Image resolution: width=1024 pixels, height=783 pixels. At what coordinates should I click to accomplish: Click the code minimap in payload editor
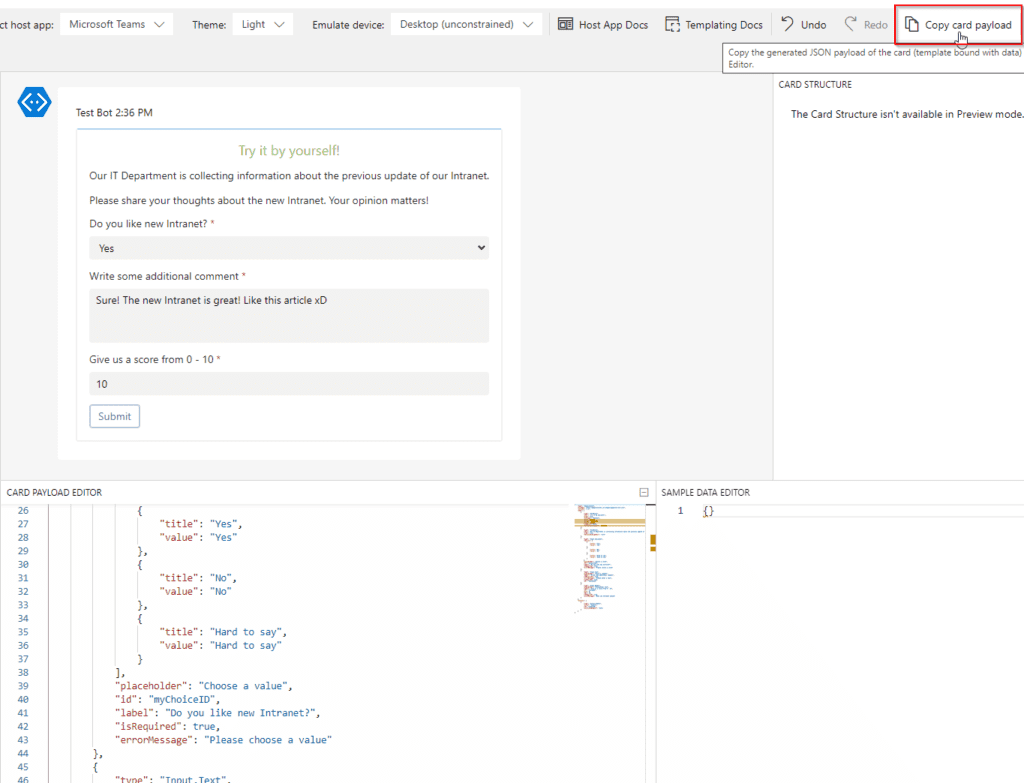[600, 560]
